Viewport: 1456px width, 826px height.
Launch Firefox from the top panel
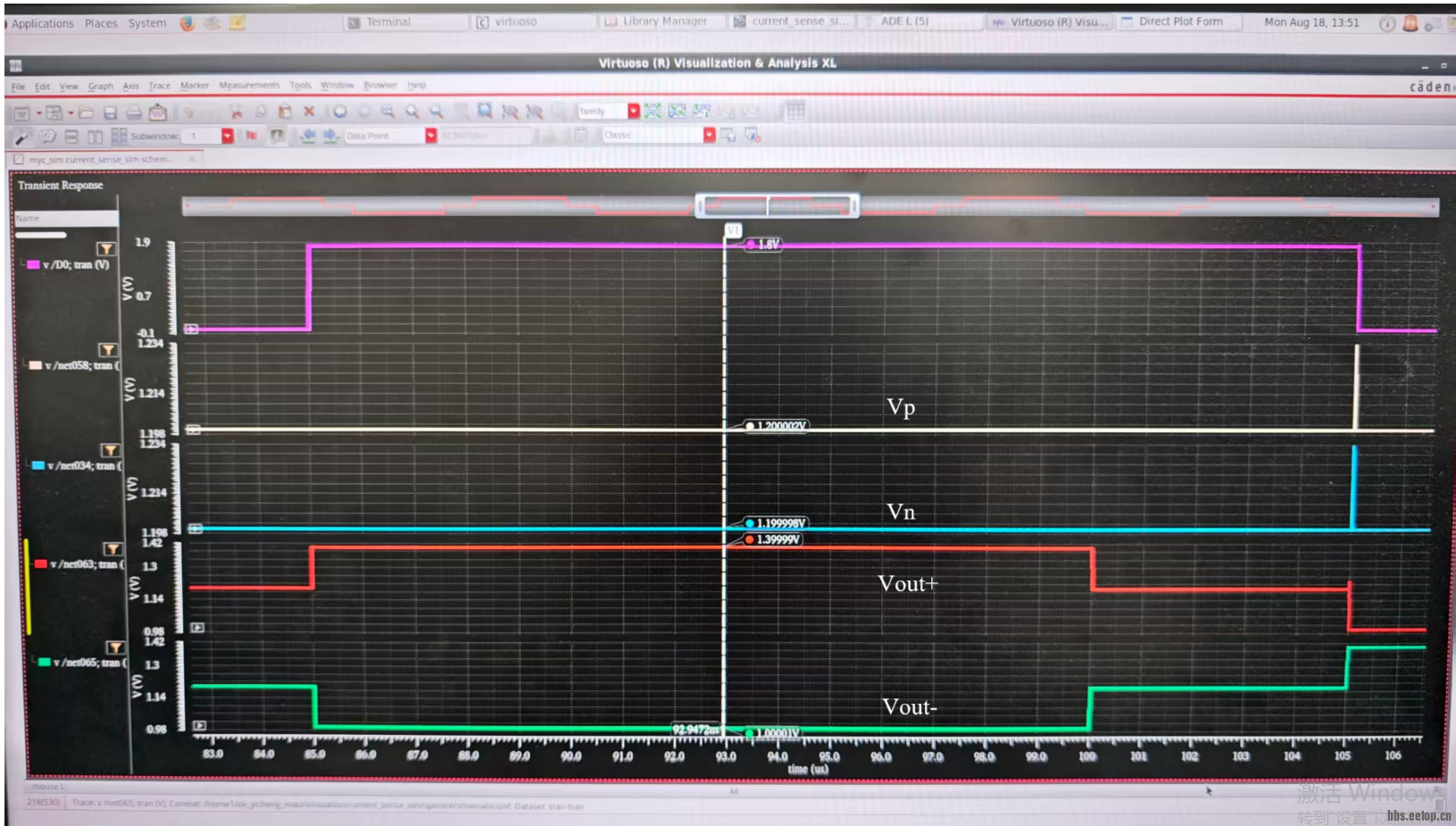point(187,23)
